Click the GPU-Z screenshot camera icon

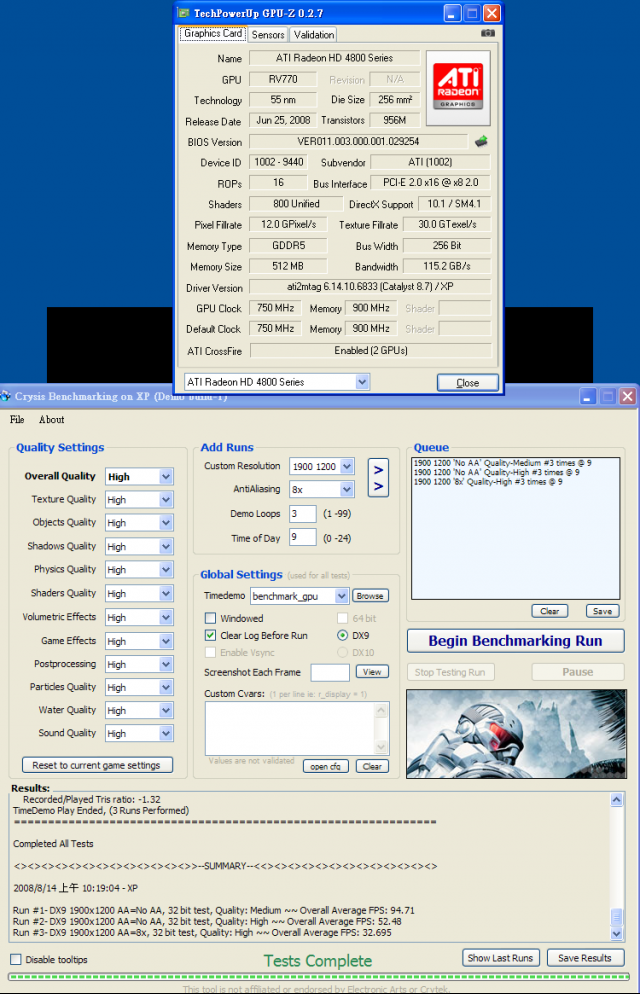487,33
